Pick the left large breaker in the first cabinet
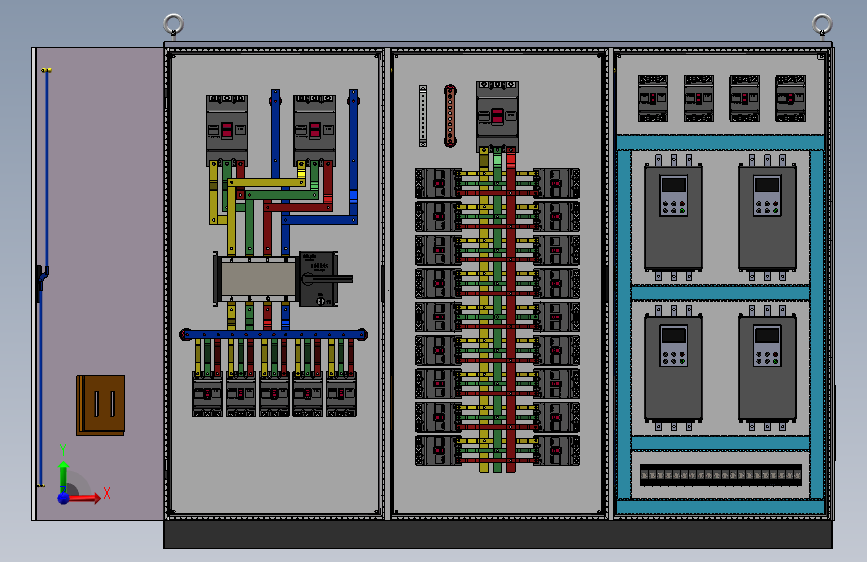The image size is (867, 562). [x=227, y=131]
